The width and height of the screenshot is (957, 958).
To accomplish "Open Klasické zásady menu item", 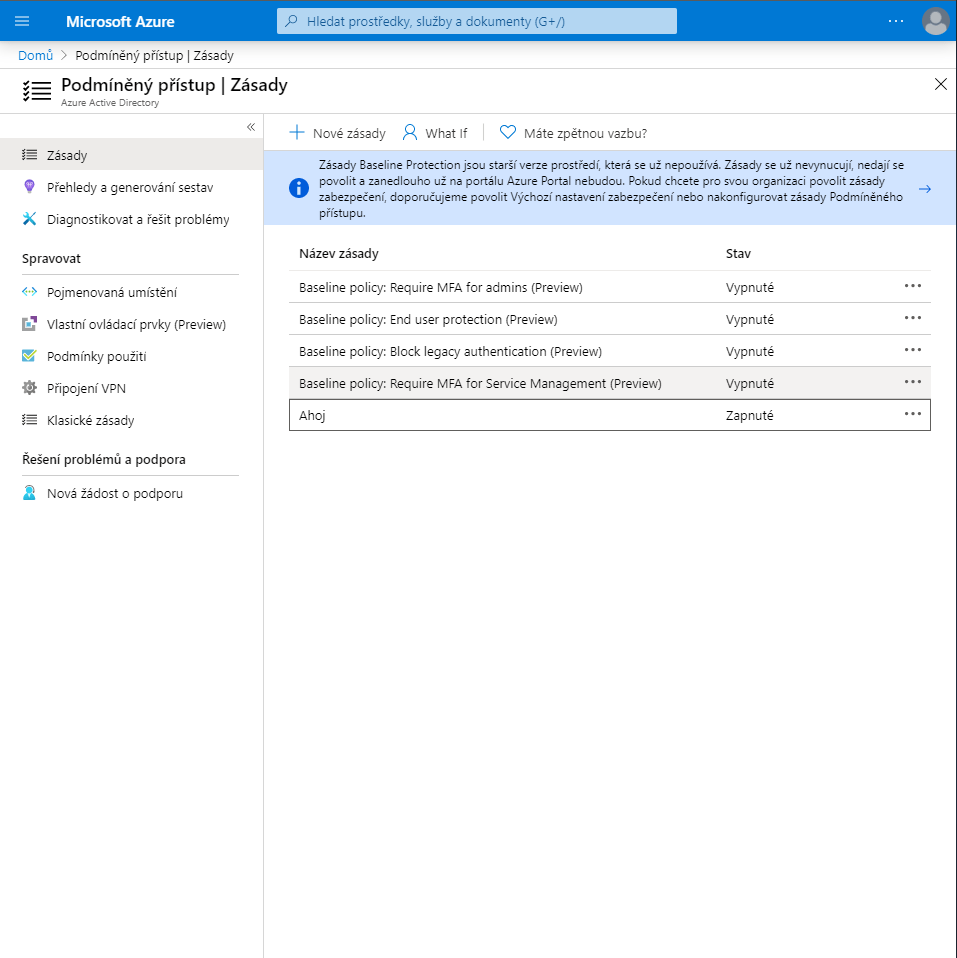I will click(x=90, y=420).
